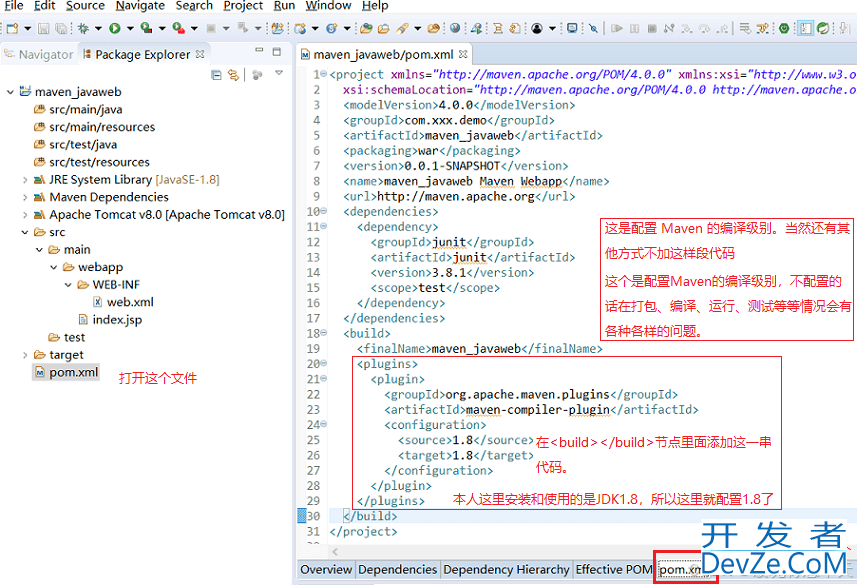Collapse the WEB-INF folder node

tap(68, 284)
